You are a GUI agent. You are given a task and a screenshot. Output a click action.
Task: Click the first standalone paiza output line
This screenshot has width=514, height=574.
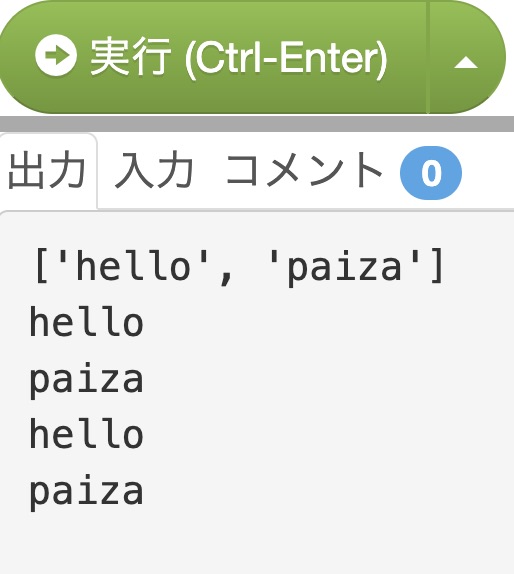pyautogui.click(x=86, y=381)
